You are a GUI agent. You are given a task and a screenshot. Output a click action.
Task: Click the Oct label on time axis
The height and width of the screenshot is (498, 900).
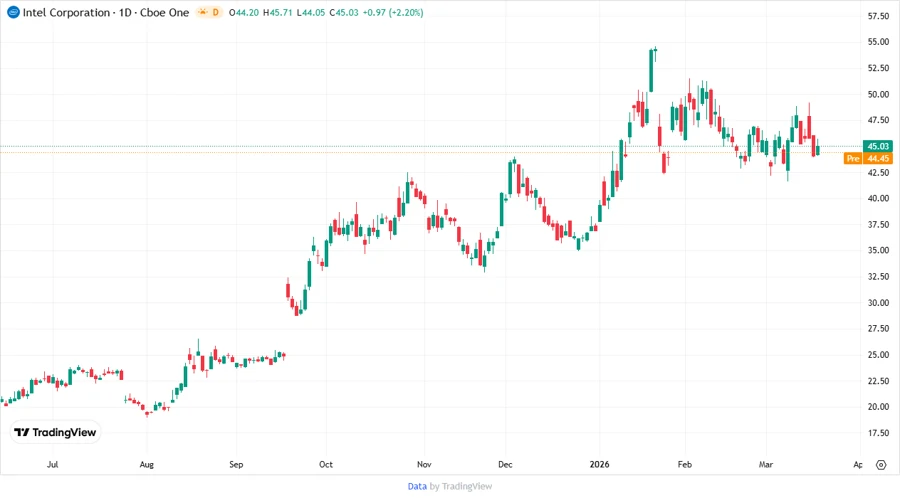325,465
